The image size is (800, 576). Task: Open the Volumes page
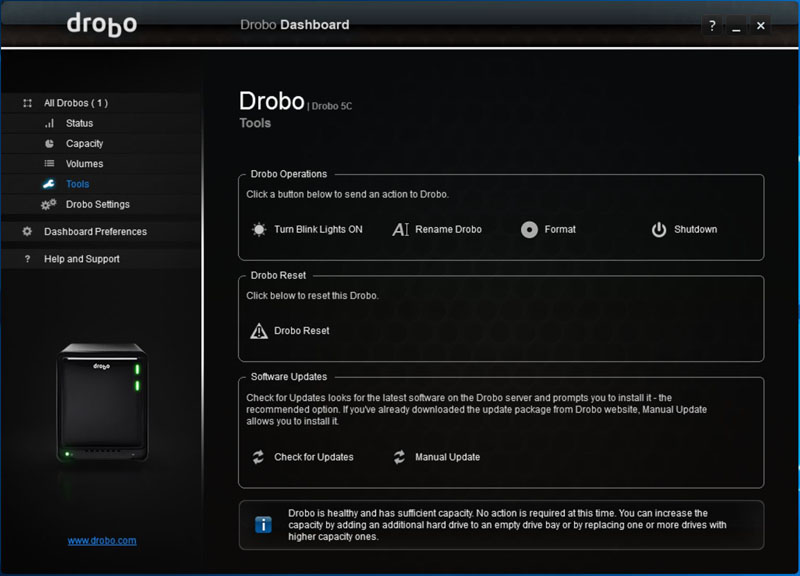coord(85,164)
